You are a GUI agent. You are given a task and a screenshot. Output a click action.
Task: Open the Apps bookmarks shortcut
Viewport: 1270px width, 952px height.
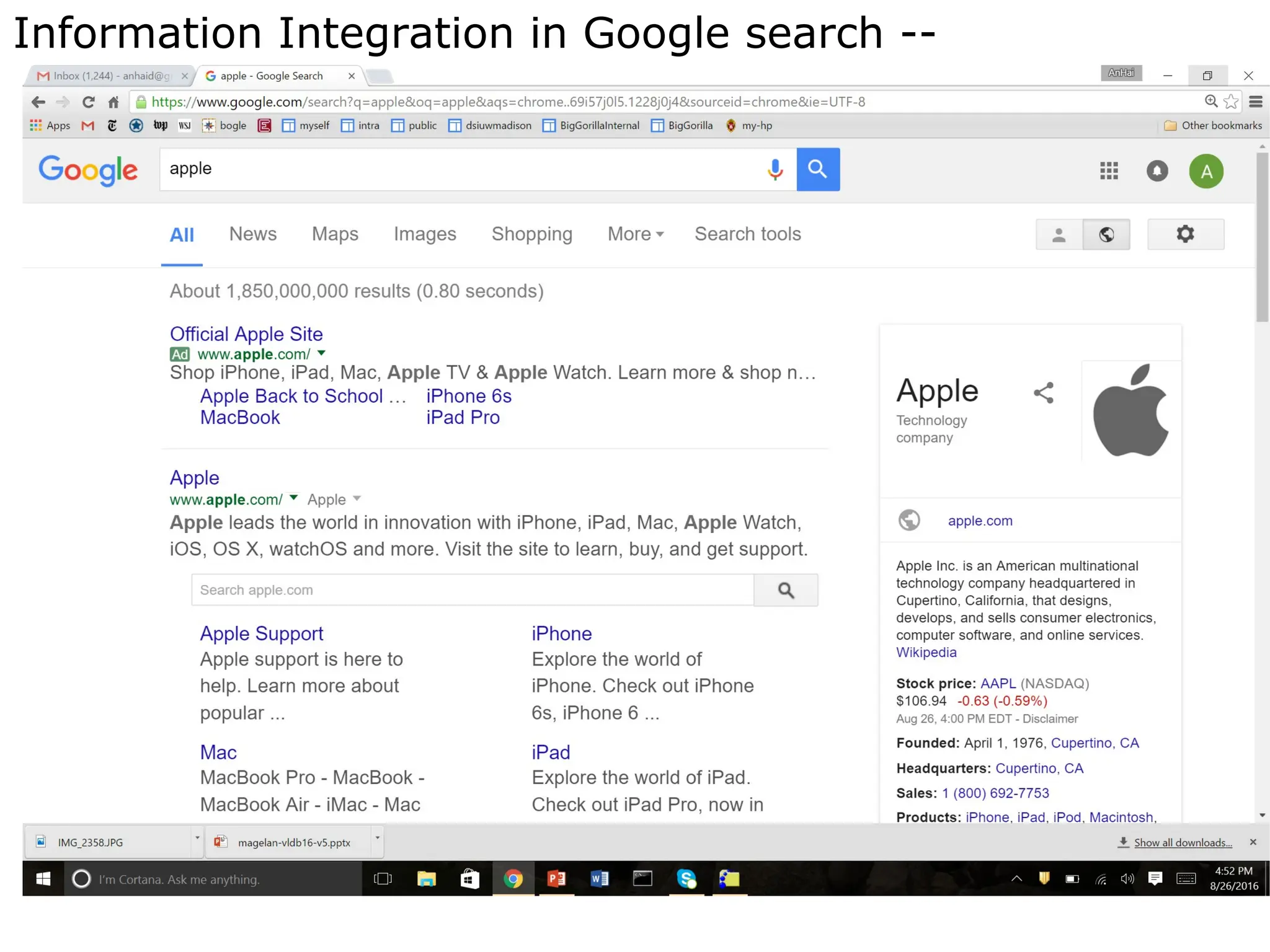pyautogui.click(x=50, y=125)
